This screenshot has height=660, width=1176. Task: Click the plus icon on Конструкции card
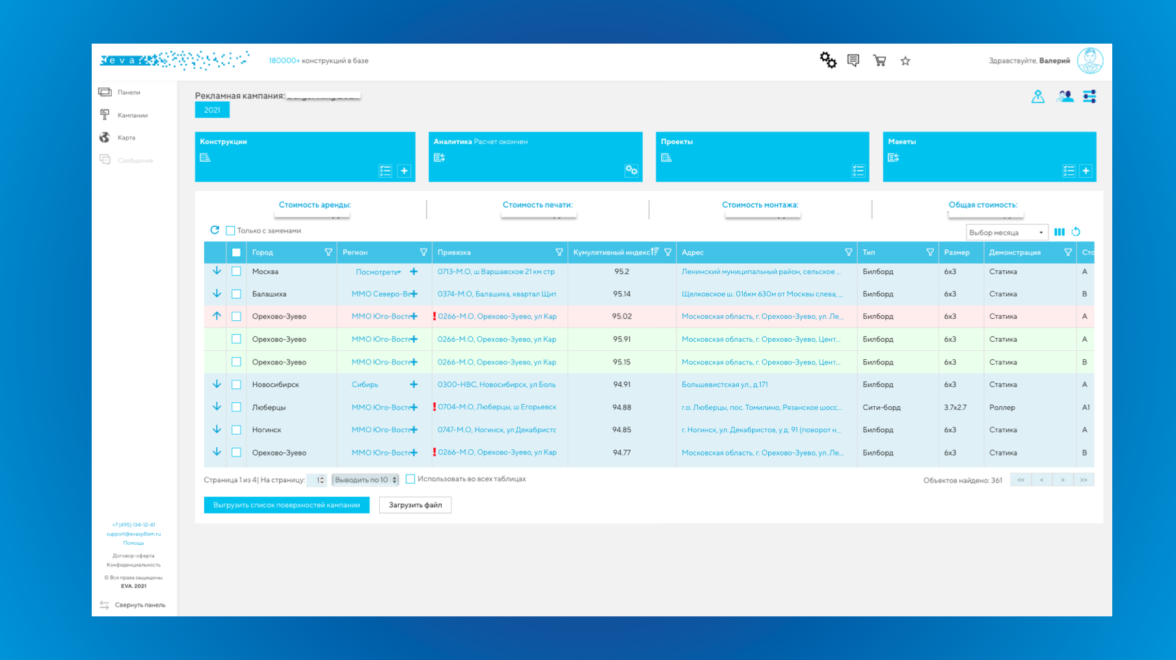tap(404, 171)
